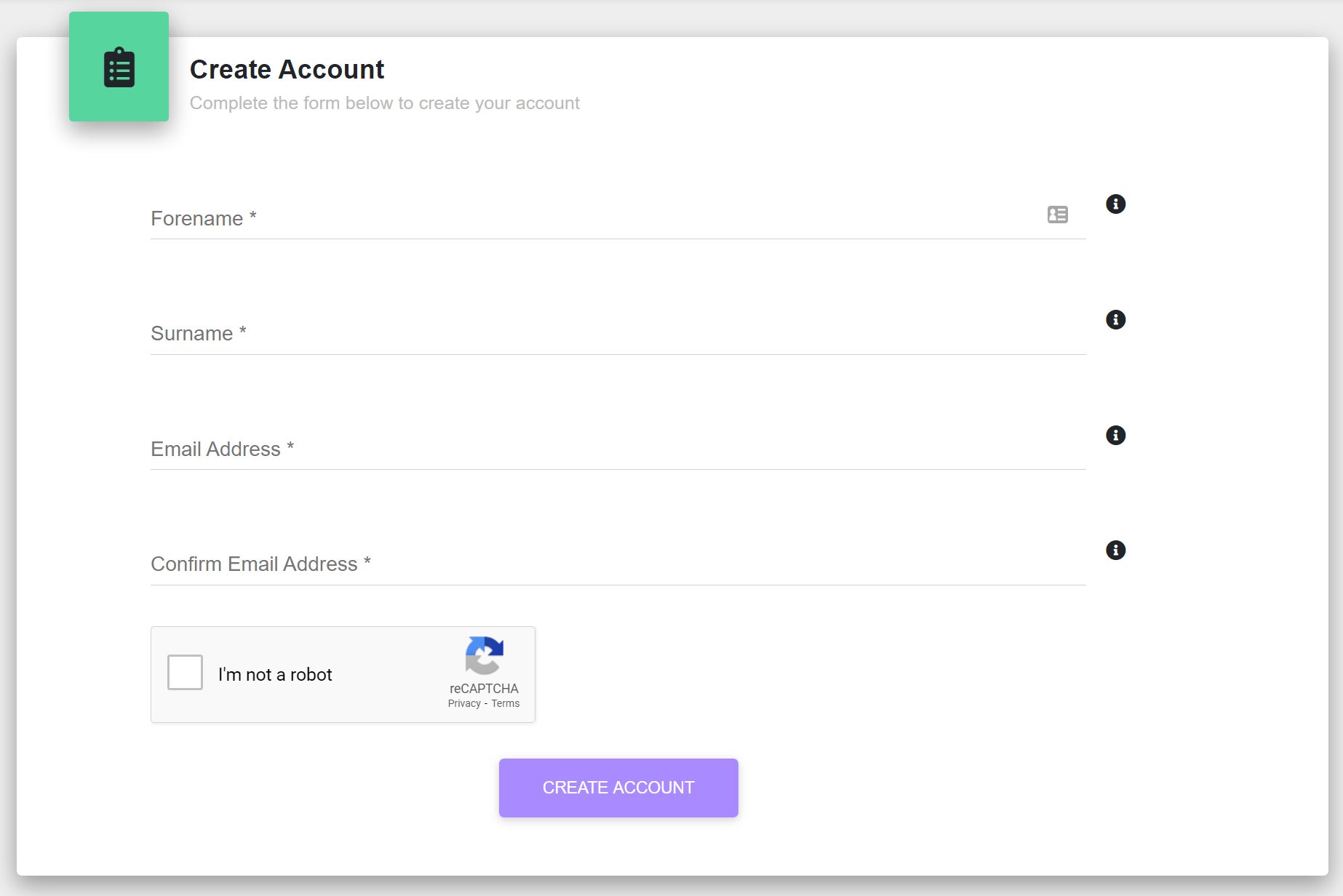Click the Create Account heading
This screenshot has height=896, width=1343.
pos(287,70)
